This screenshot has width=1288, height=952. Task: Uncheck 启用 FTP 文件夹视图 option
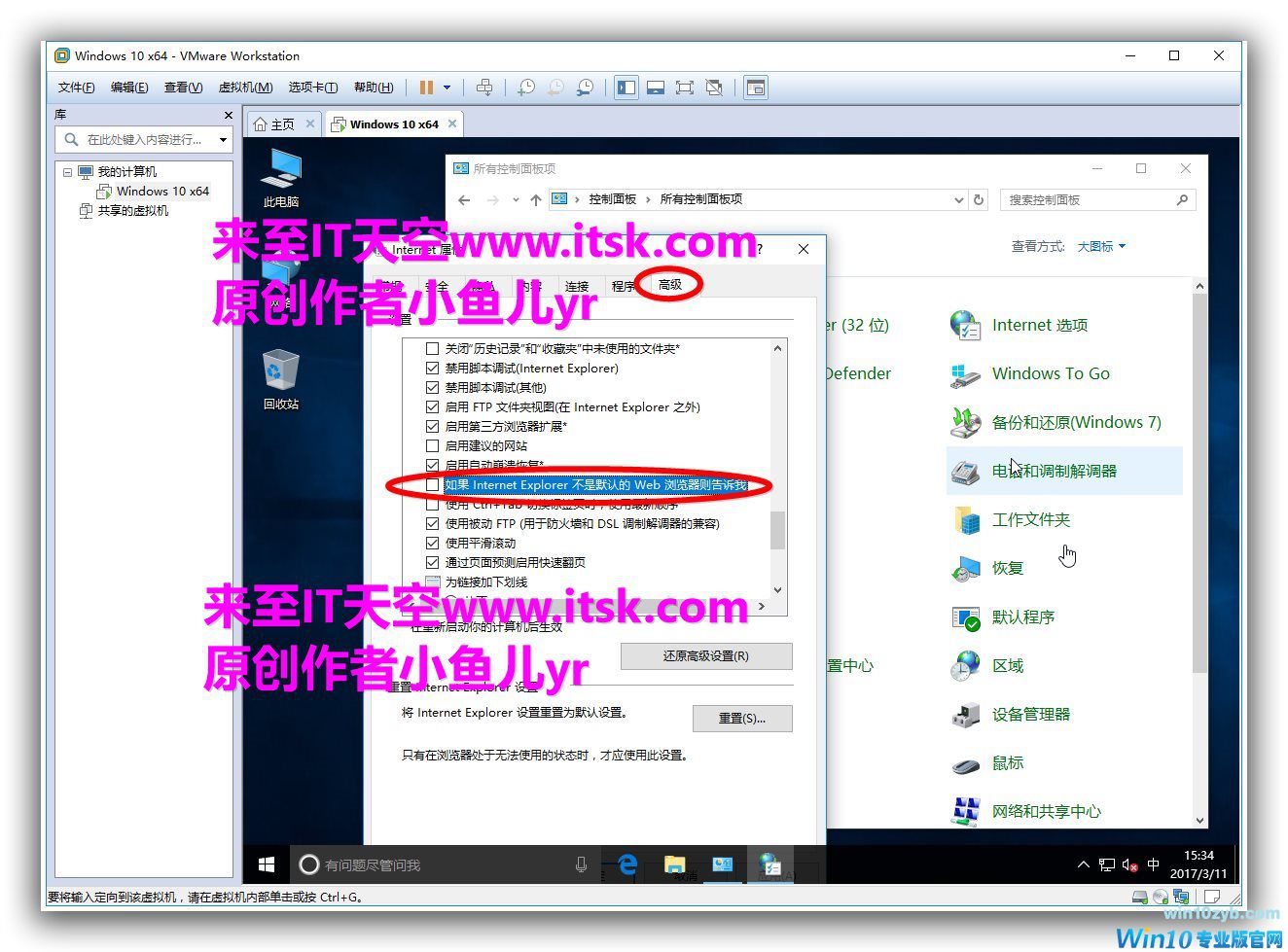click(433, 406)
